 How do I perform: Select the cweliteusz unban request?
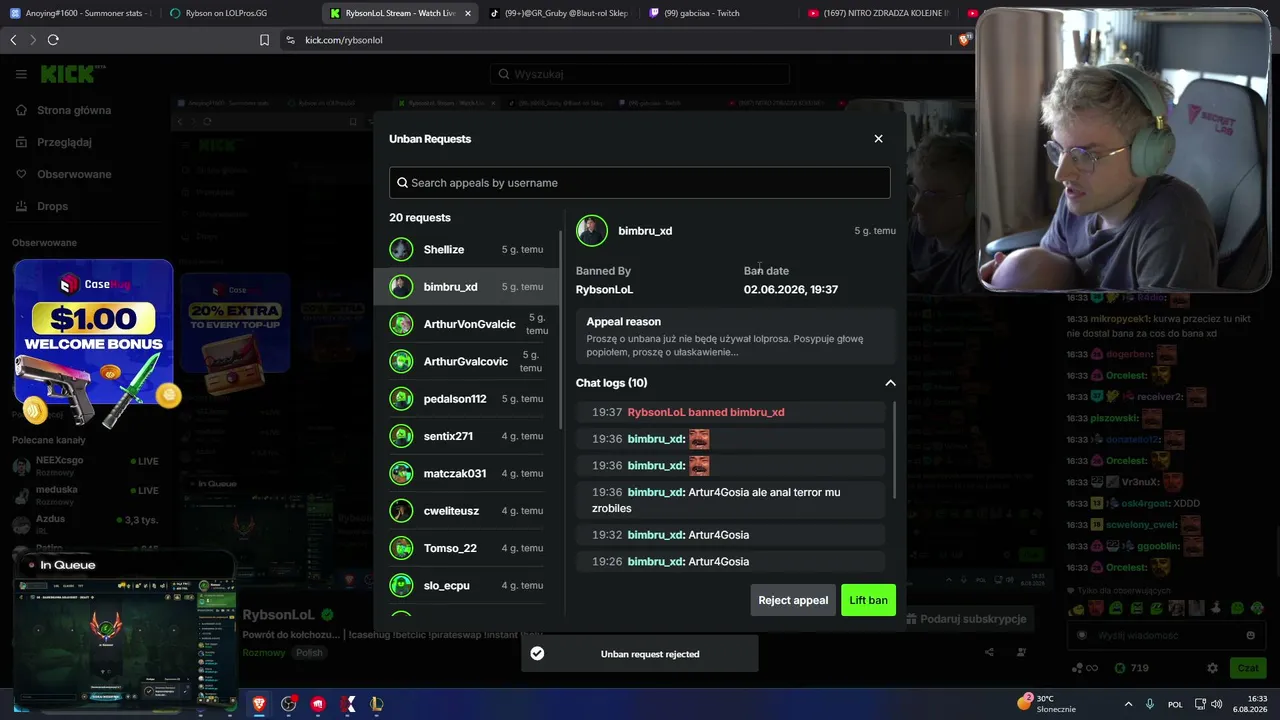point(466,511)
